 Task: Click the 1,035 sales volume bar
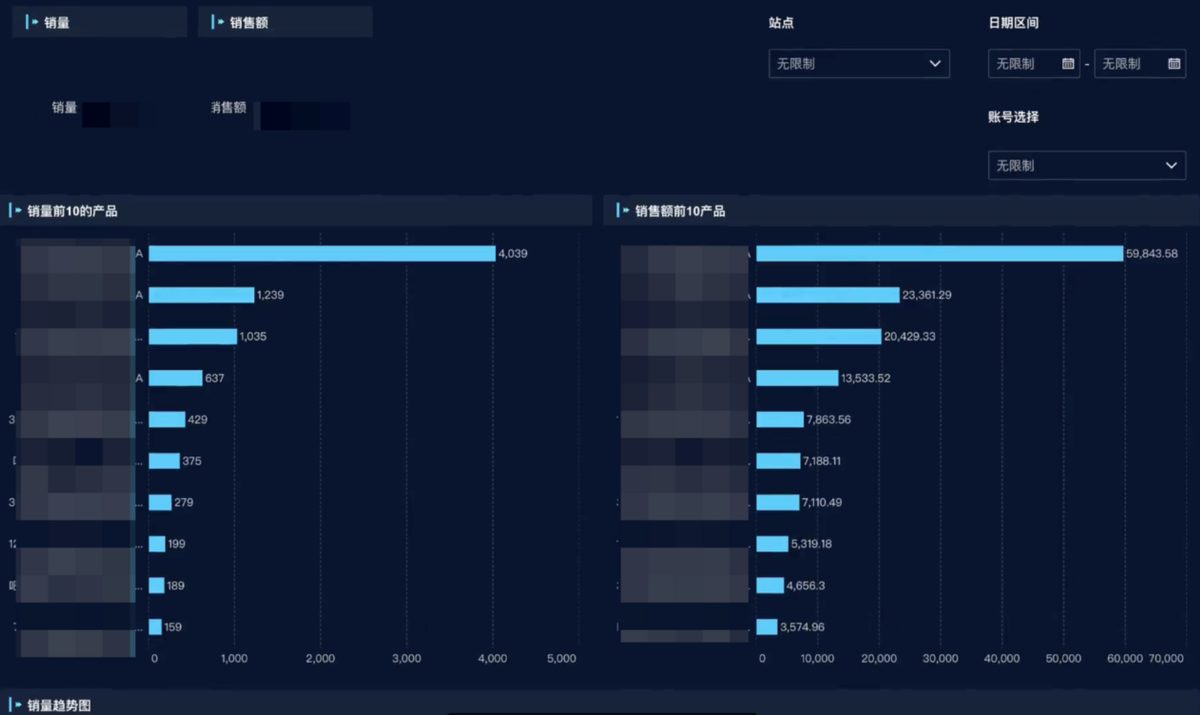click(x=193, y=337)
